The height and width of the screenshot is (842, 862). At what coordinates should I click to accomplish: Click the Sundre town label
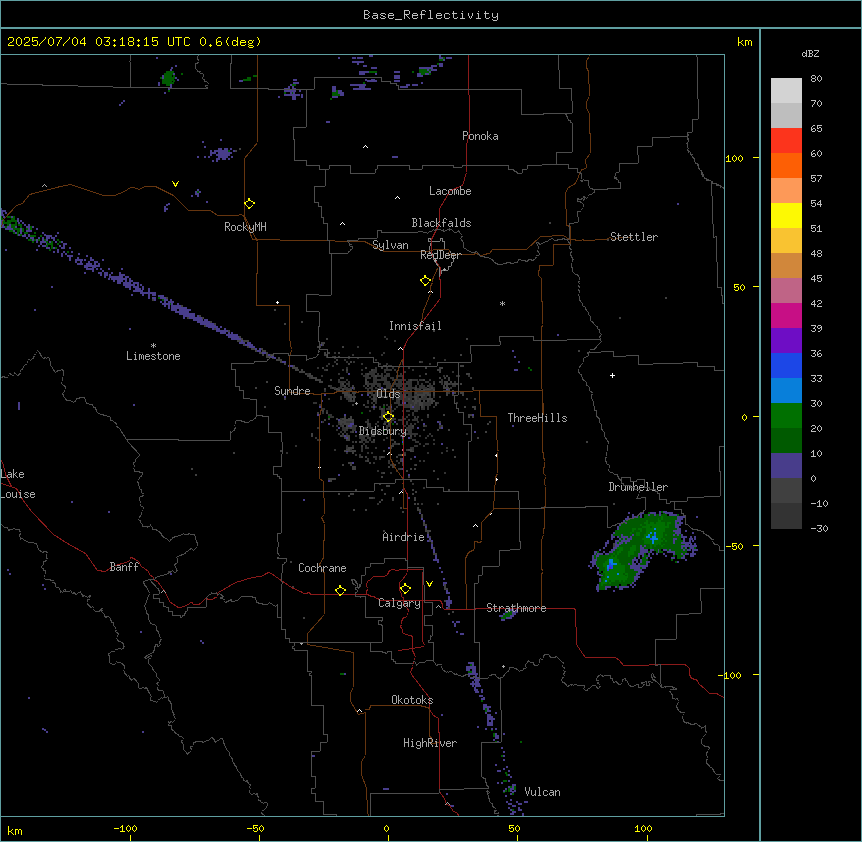click(x=292, y=391)
